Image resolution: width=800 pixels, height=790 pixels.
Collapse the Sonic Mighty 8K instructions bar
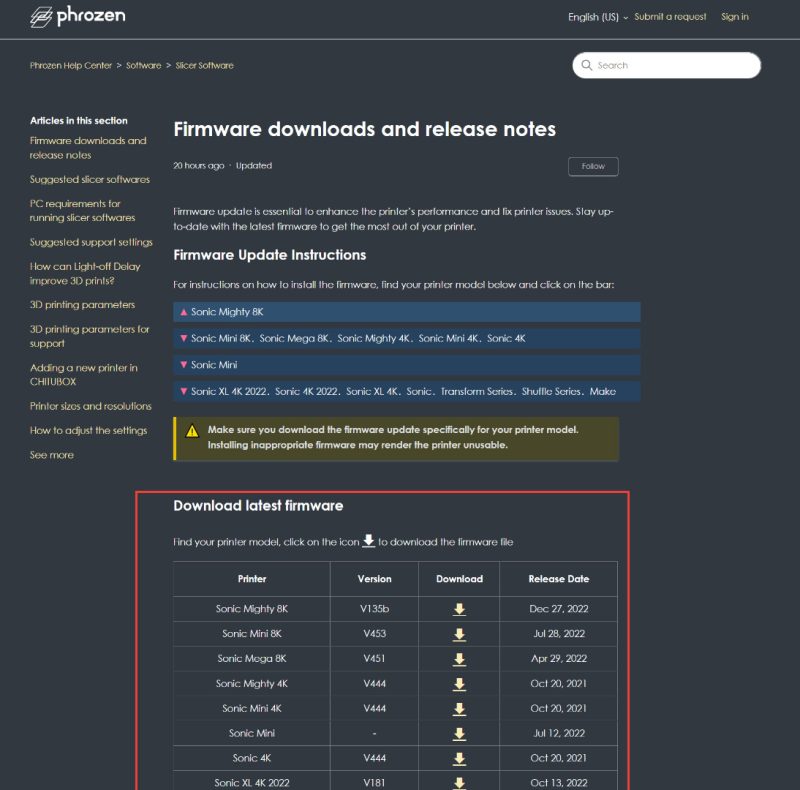click(407, 312)
